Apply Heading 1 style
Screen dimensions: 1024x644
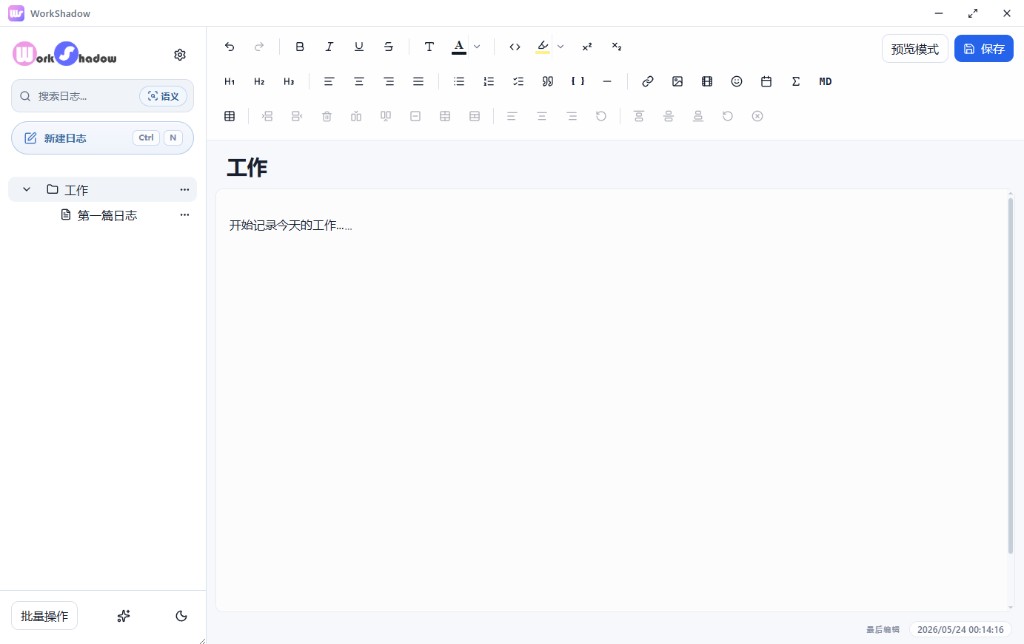[x=229, y=82]
